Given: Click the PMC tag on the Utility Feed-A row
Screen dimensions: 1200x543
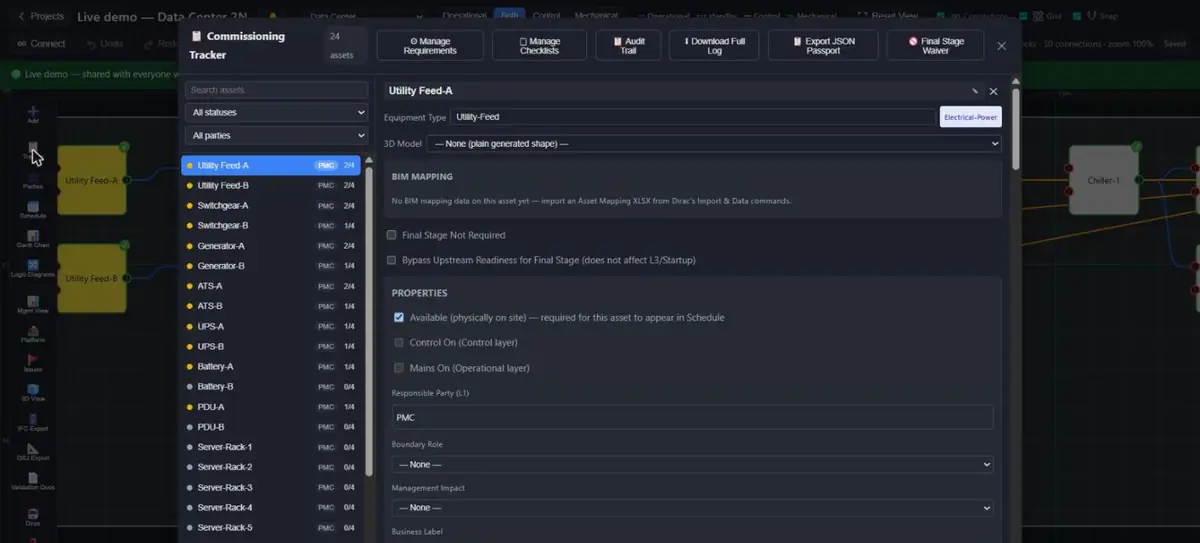Looking at the screenshot, I should 325,165.
